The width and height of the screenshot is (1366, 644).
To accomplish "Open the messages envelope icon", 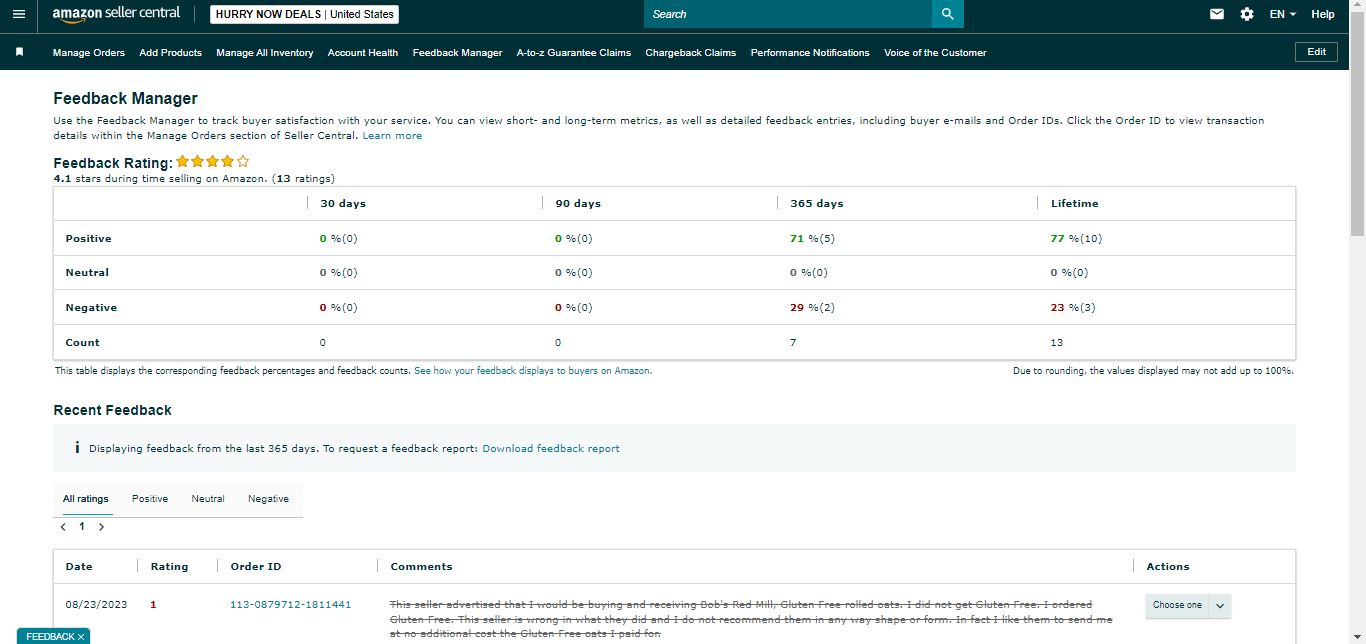I will tap(1217, 14).
